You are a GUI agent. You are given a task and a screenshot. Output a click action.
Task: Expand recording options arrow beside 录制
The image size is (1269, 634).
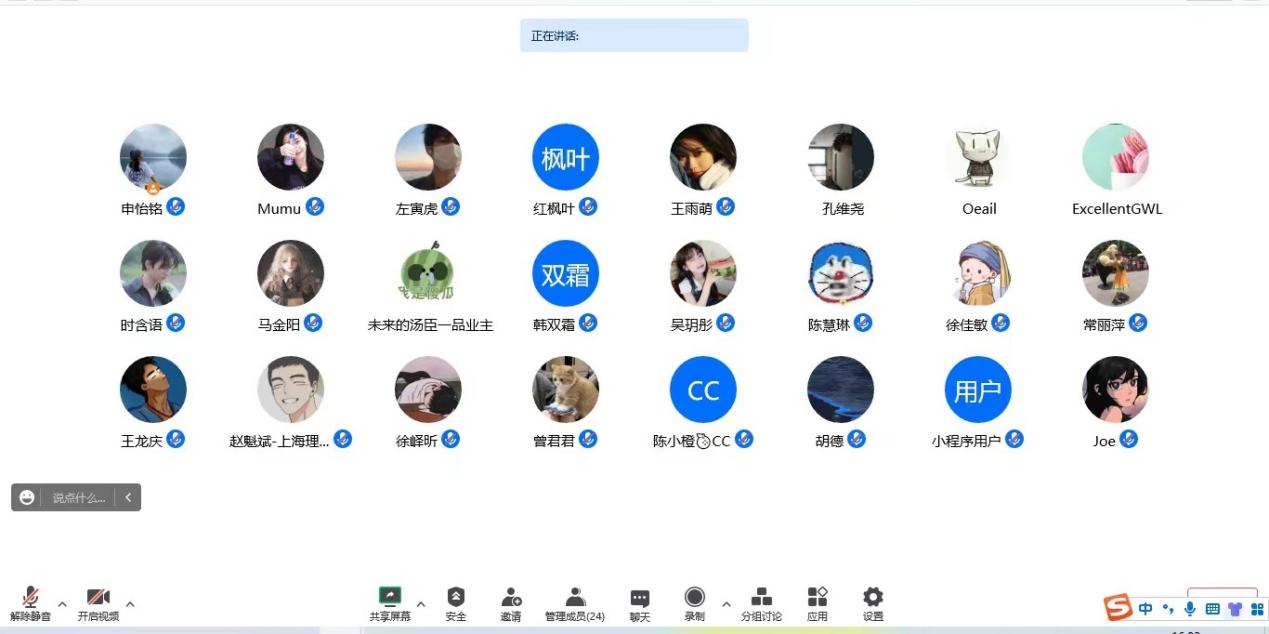pyautogui.click(x=726, y=604)
